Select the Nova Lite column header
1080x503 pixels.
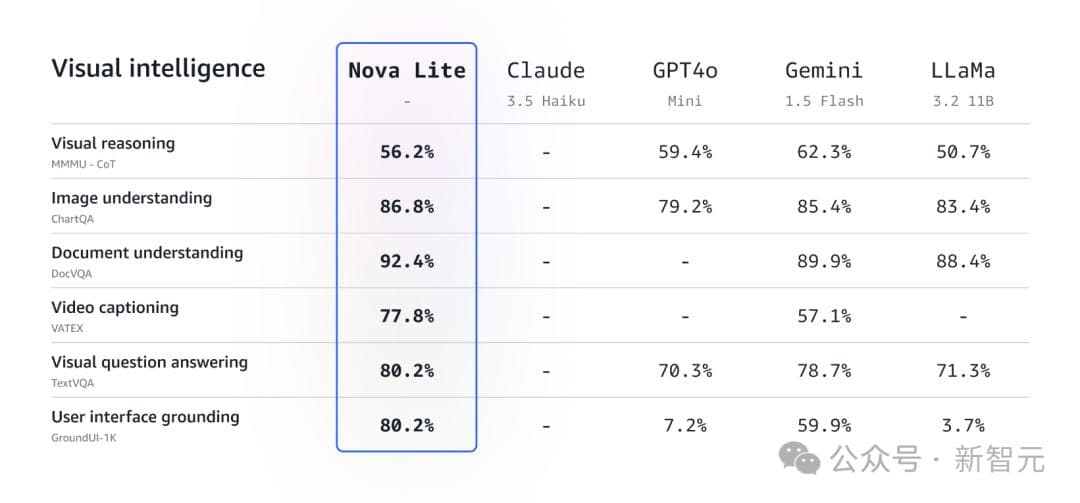tap(406, 71)
